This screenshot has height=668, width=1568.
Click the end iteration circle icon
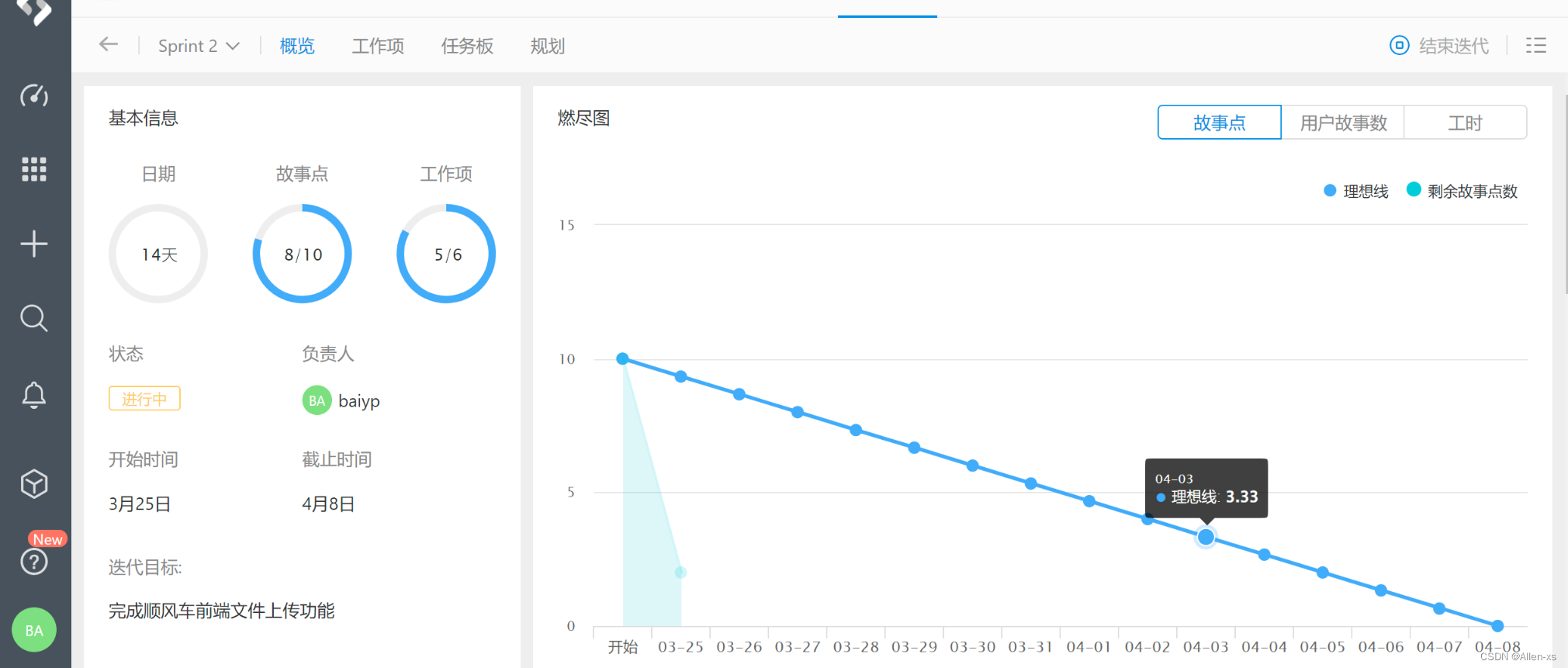[1399, 45]
